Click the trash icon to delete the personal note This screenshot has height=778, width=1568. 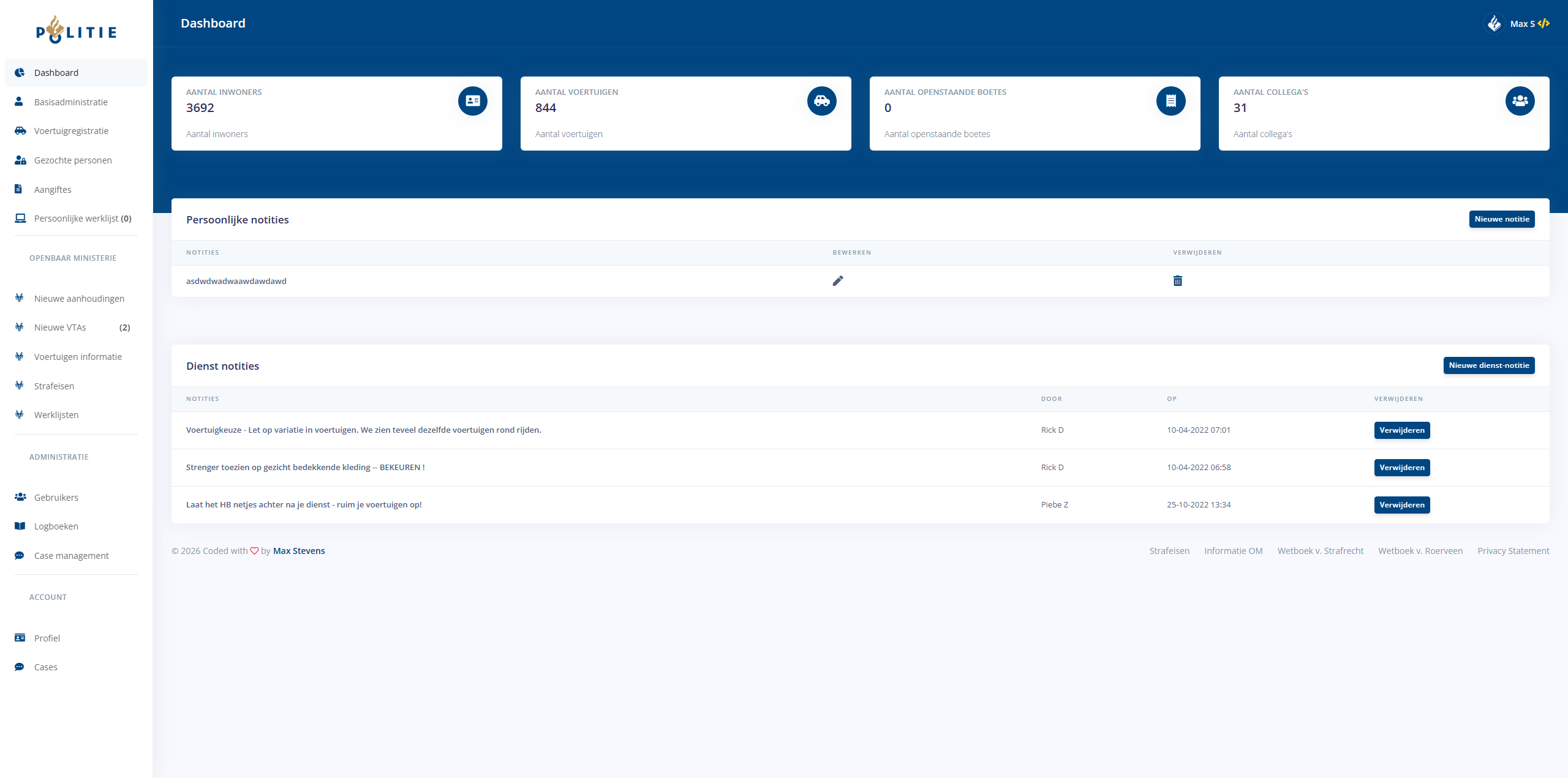pos(1177,281)
